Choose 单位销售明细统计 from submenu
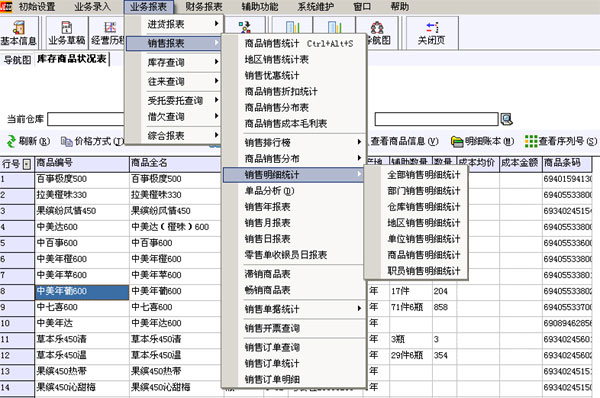The height and width of the screenshot is (398, 600). tap(416, 239)
